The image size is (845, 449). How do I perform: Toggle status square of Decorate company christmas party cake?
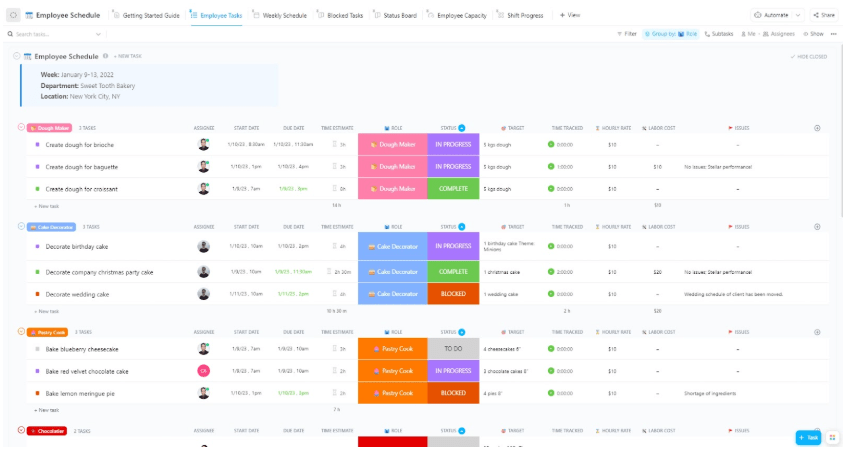click(x=37, y=272)
